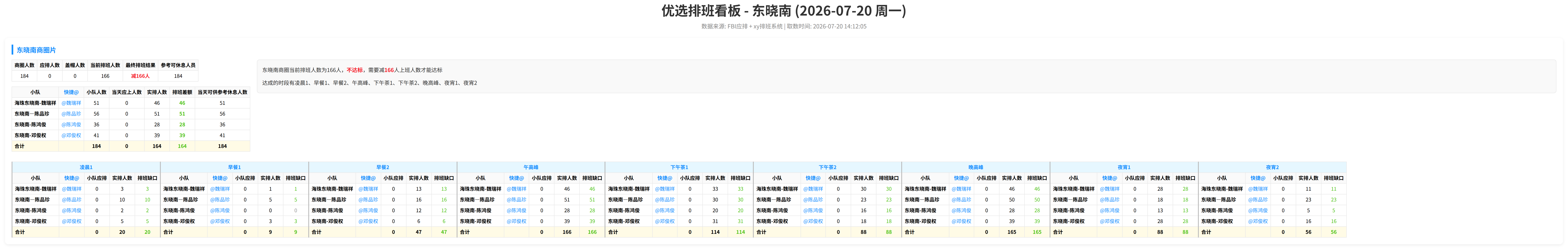Click the 早餐2 time-slot table header
1568x250 pixels.
[383, 167]
